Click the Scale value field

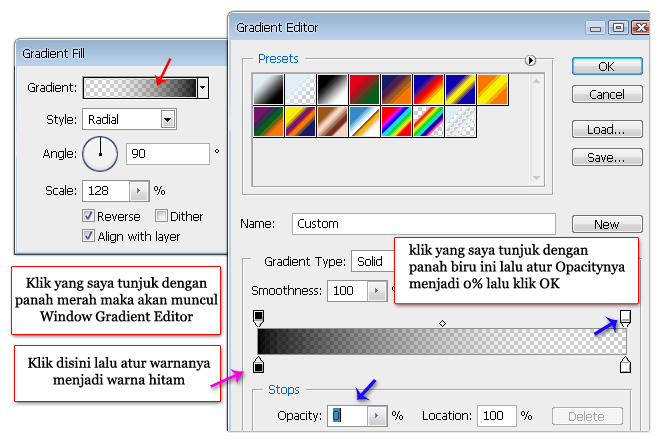[x=106, y=191]
